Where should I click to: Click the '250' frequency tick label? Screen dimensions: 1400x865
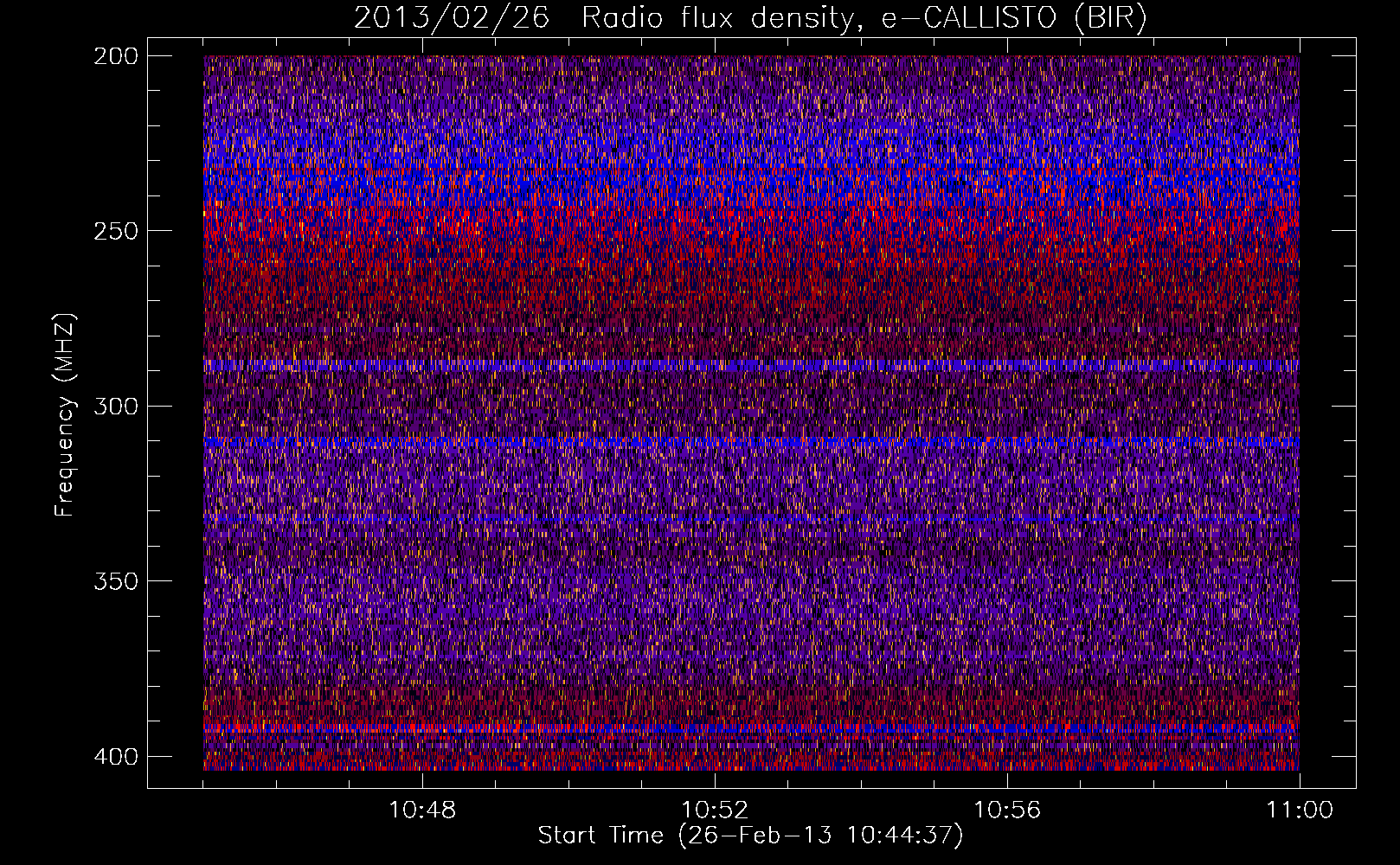tap(116, 231)
